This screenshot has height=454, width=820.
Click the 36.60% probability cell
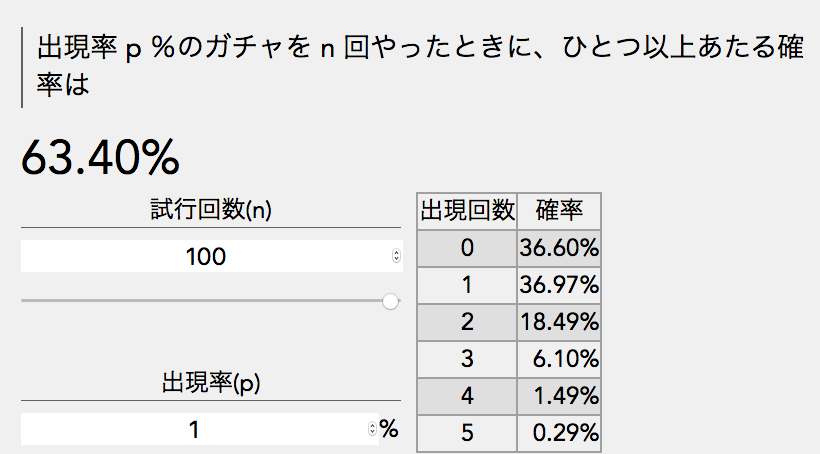[x=559, y=248]
